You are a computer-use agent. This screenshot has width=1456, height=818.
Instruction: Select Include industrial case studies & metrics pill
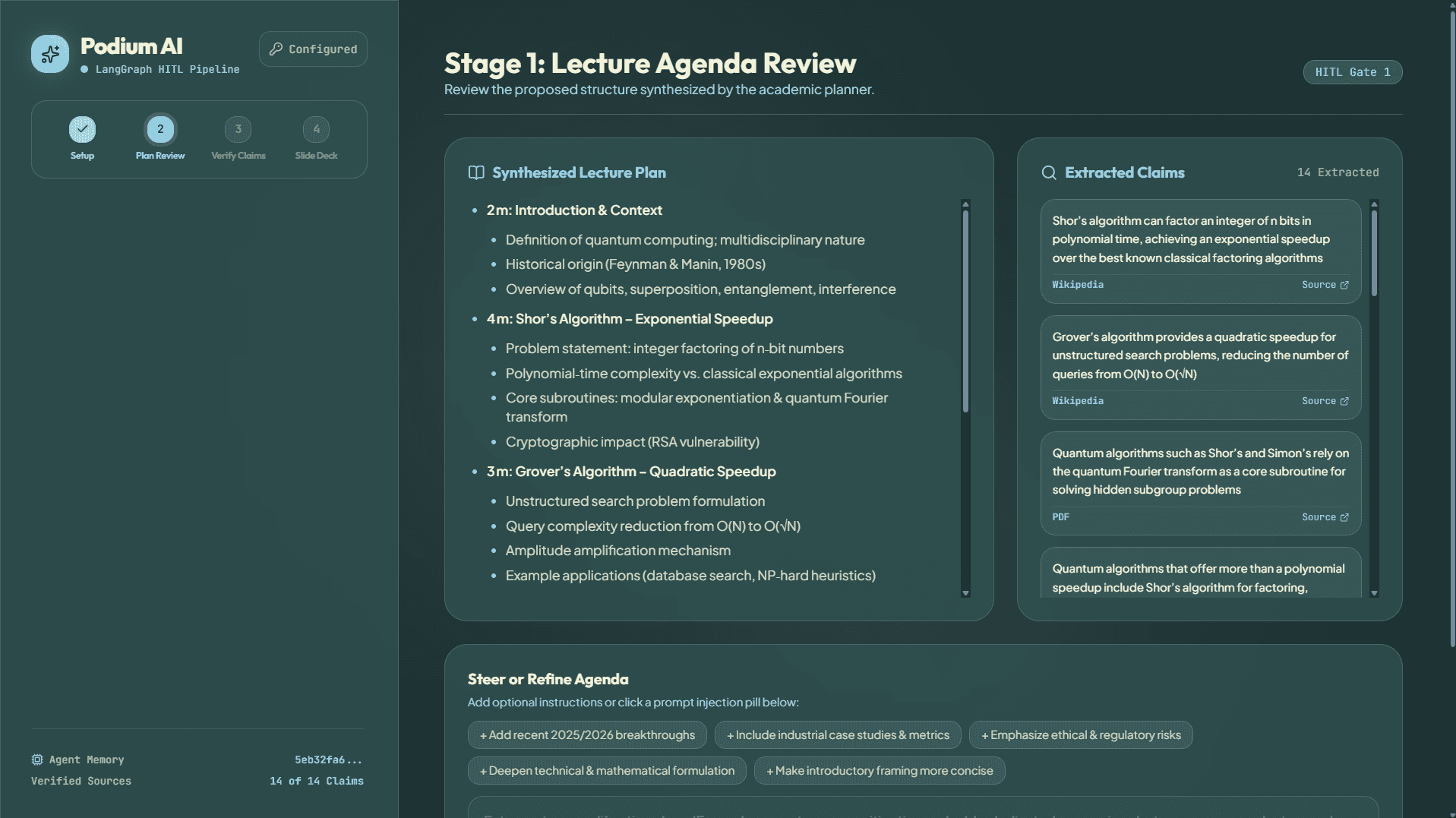tap(838, 735)
